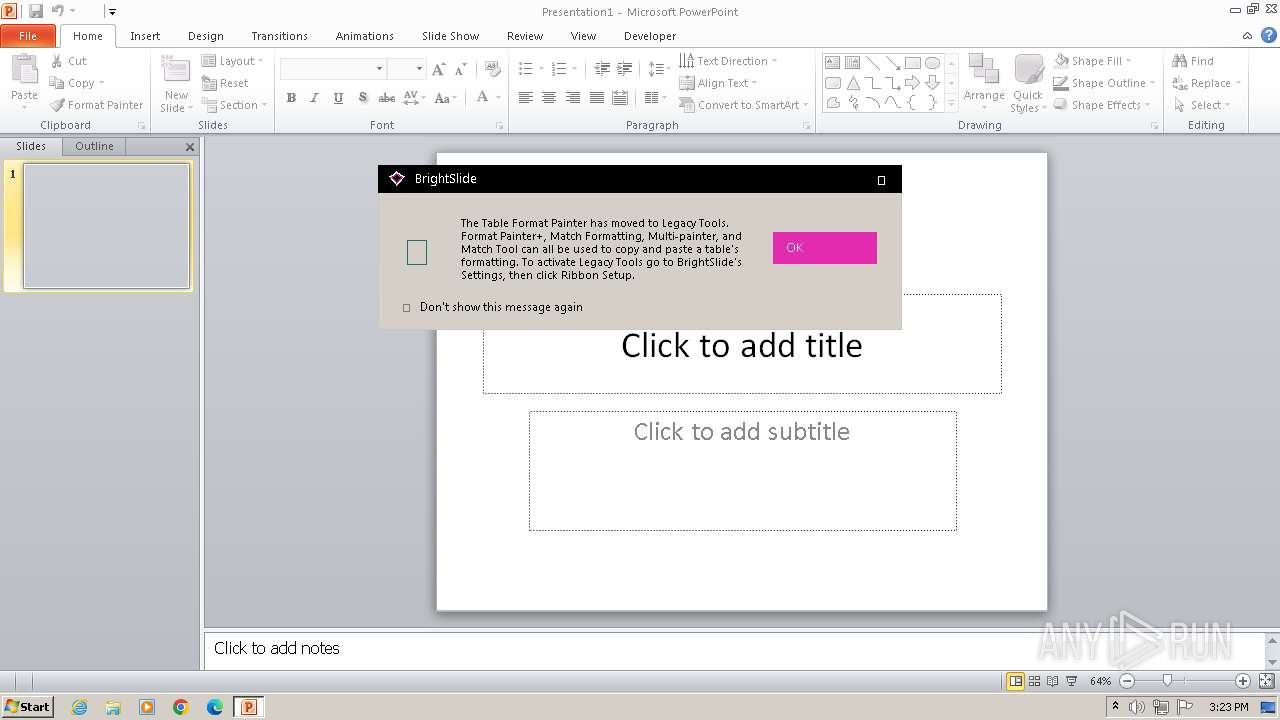Screen dimensions: 1280x720
Task: Start Slide Show from the status bar icon
Action: pos(1072,681)
